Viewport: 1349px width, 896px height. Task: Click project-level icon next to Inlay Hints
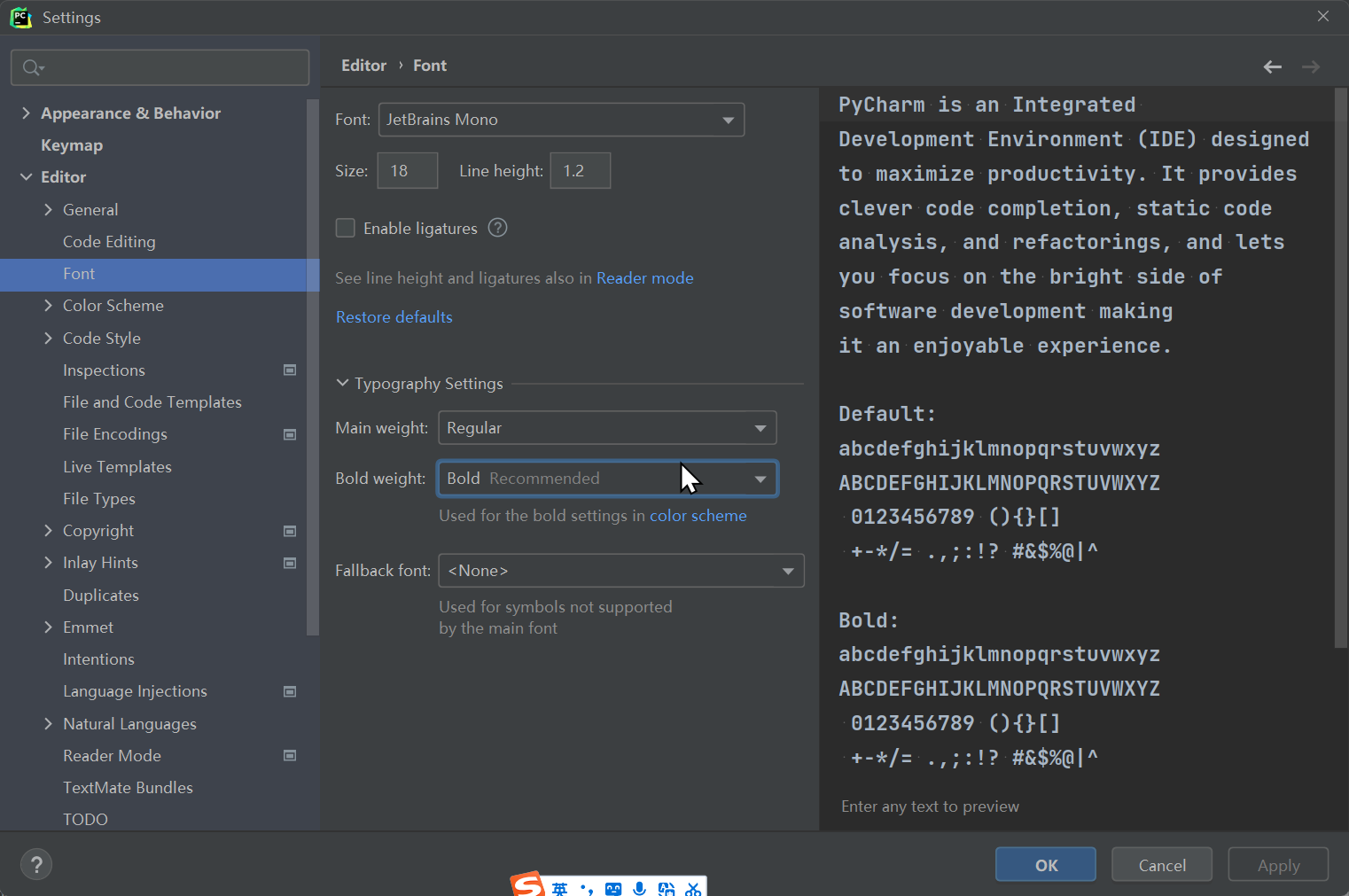point(290,563)
